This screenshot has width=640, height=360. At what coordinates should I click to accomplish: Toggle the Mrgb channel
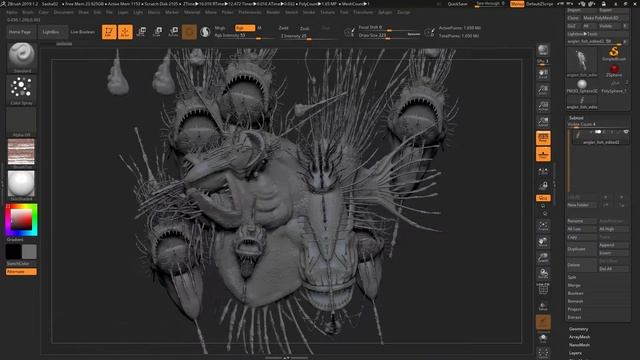pyautogui.click(x=220, y=28)
